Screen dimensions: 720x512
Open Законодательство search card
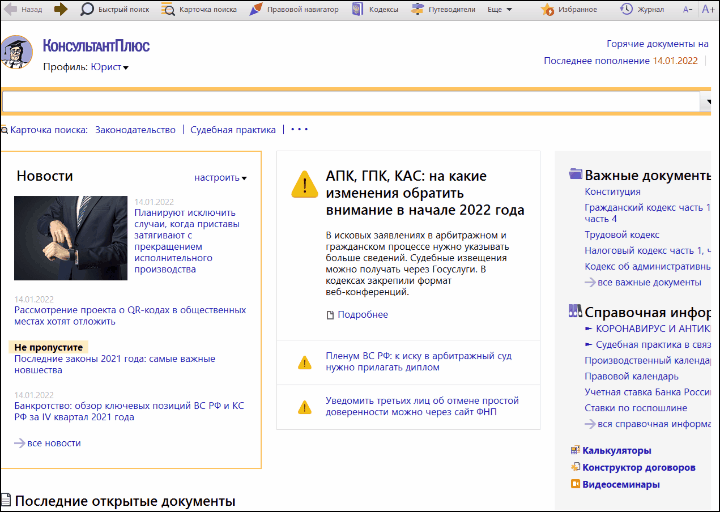pyautogui.click(x=135, y=130)
